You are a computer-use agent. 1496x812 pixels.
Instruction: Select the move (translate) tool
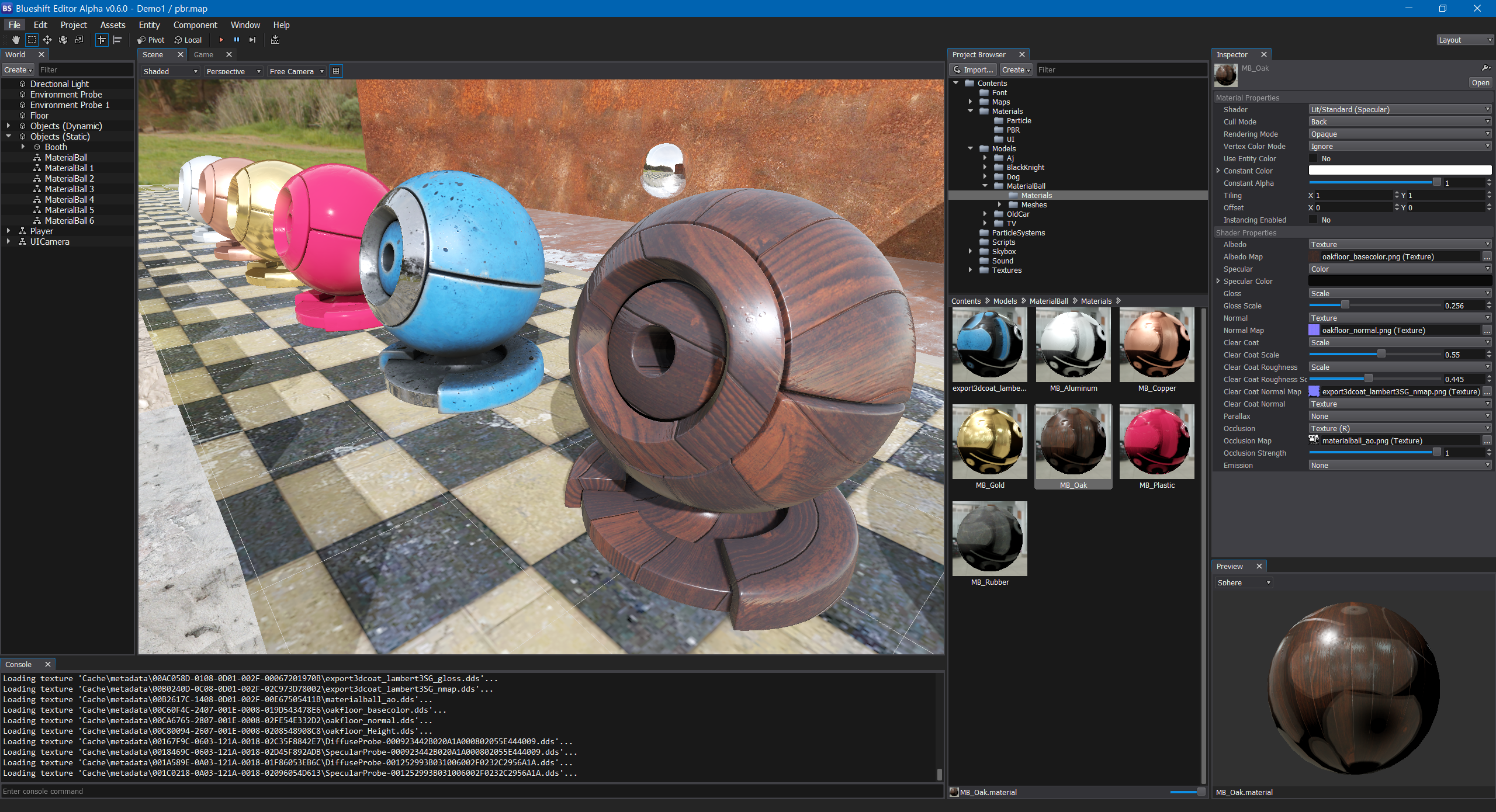click(47, 40)
